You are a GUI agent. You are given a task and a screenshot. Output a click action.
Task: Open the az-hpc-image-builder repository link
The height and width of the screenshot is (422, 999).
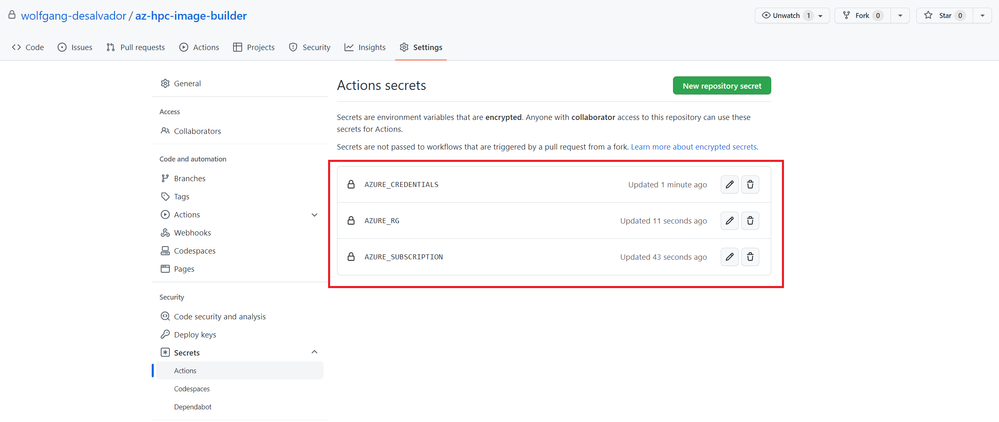(x=191, y=16)
